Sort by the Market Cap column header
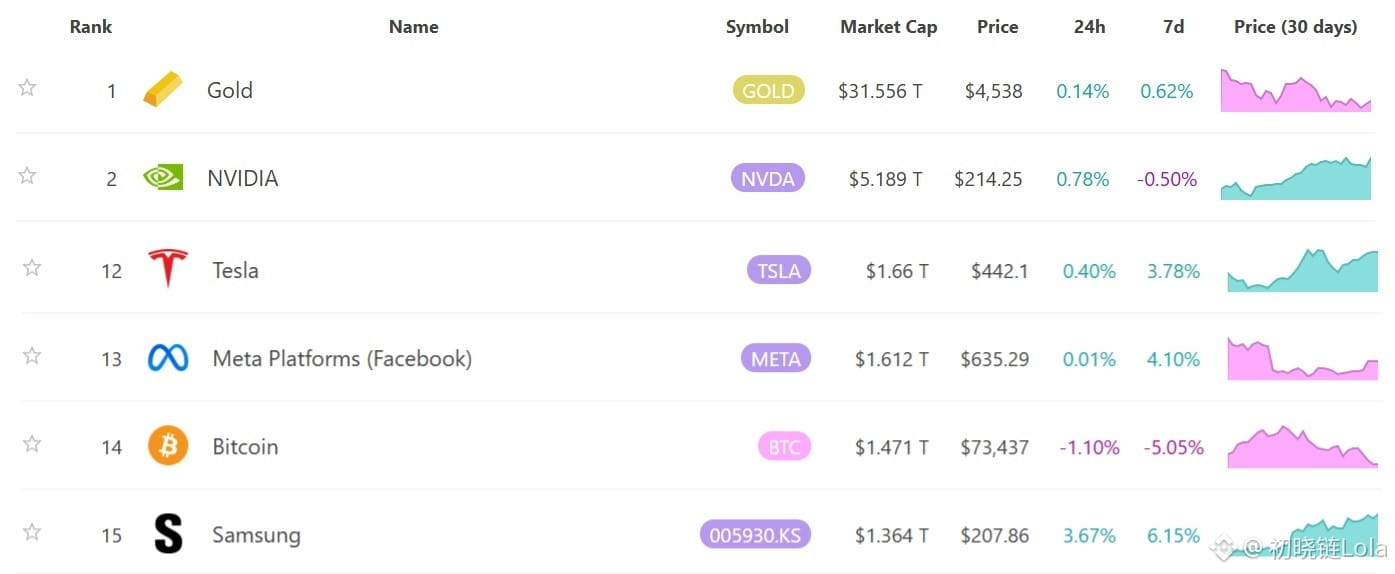The image size is (1395, 574). click(x=889, y=27)
